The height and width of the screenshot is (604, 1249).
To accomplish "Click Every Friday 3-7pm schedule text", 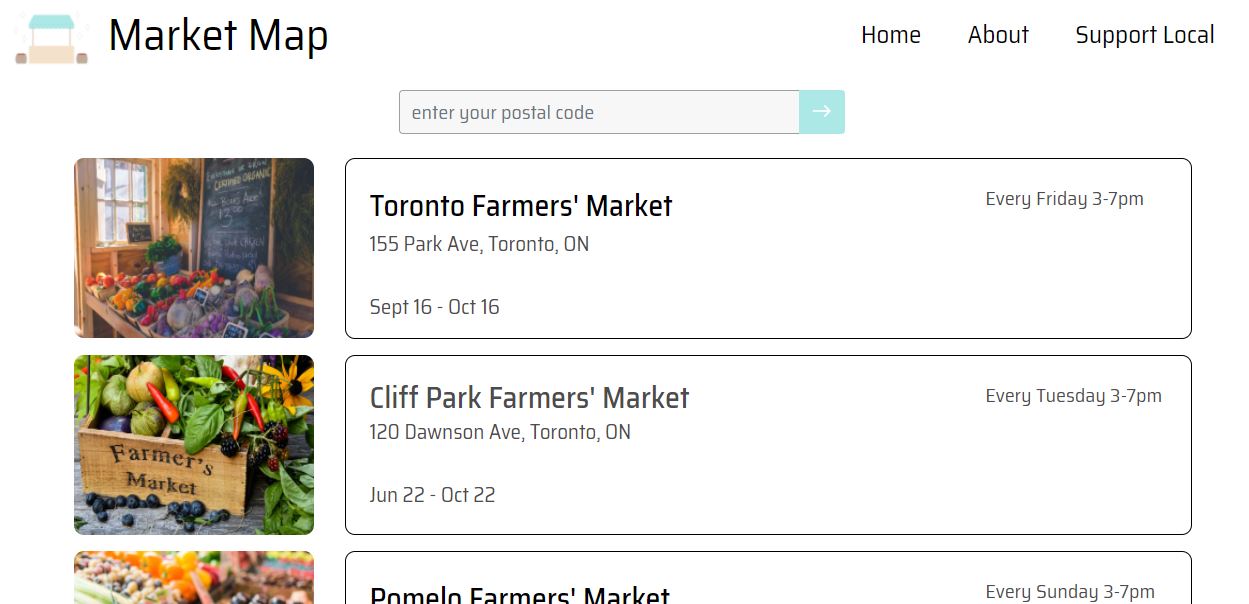I will click(x=1064, y=199).
